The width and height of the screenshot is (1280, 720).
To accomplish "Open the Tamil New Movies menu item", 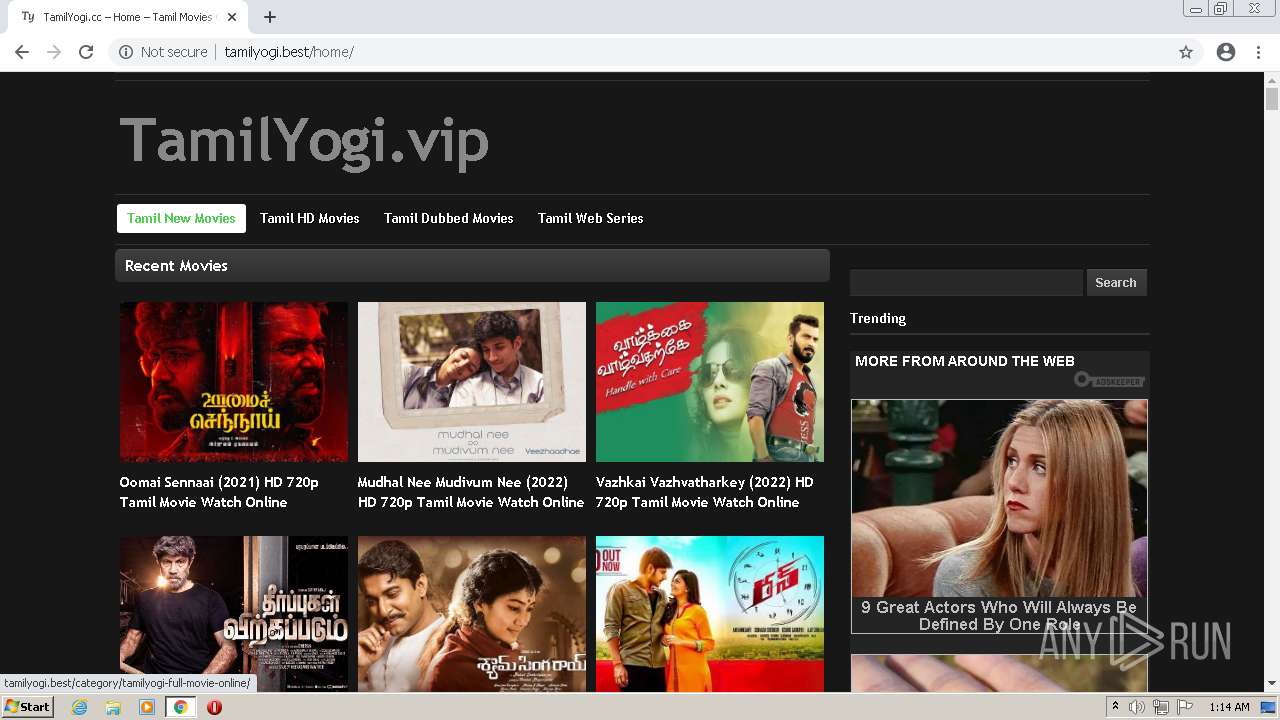I will (181, 218).
